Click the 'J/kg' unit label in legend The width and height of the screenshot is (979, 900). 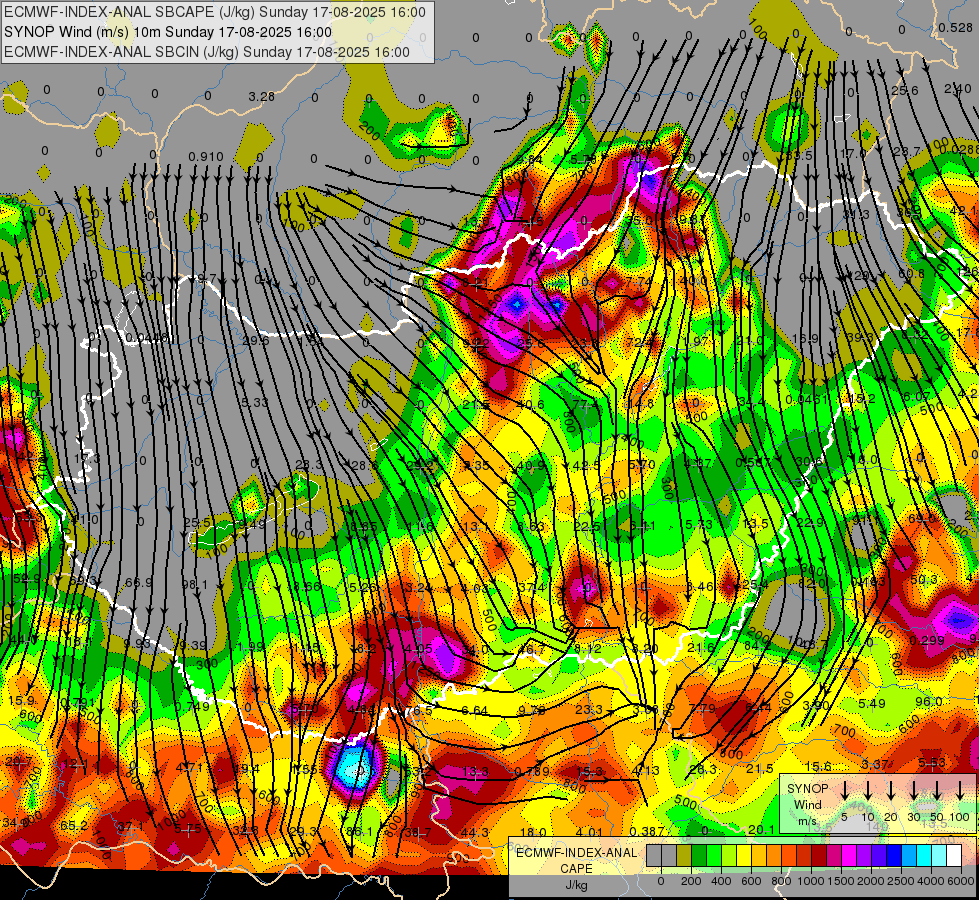[576, 885]
